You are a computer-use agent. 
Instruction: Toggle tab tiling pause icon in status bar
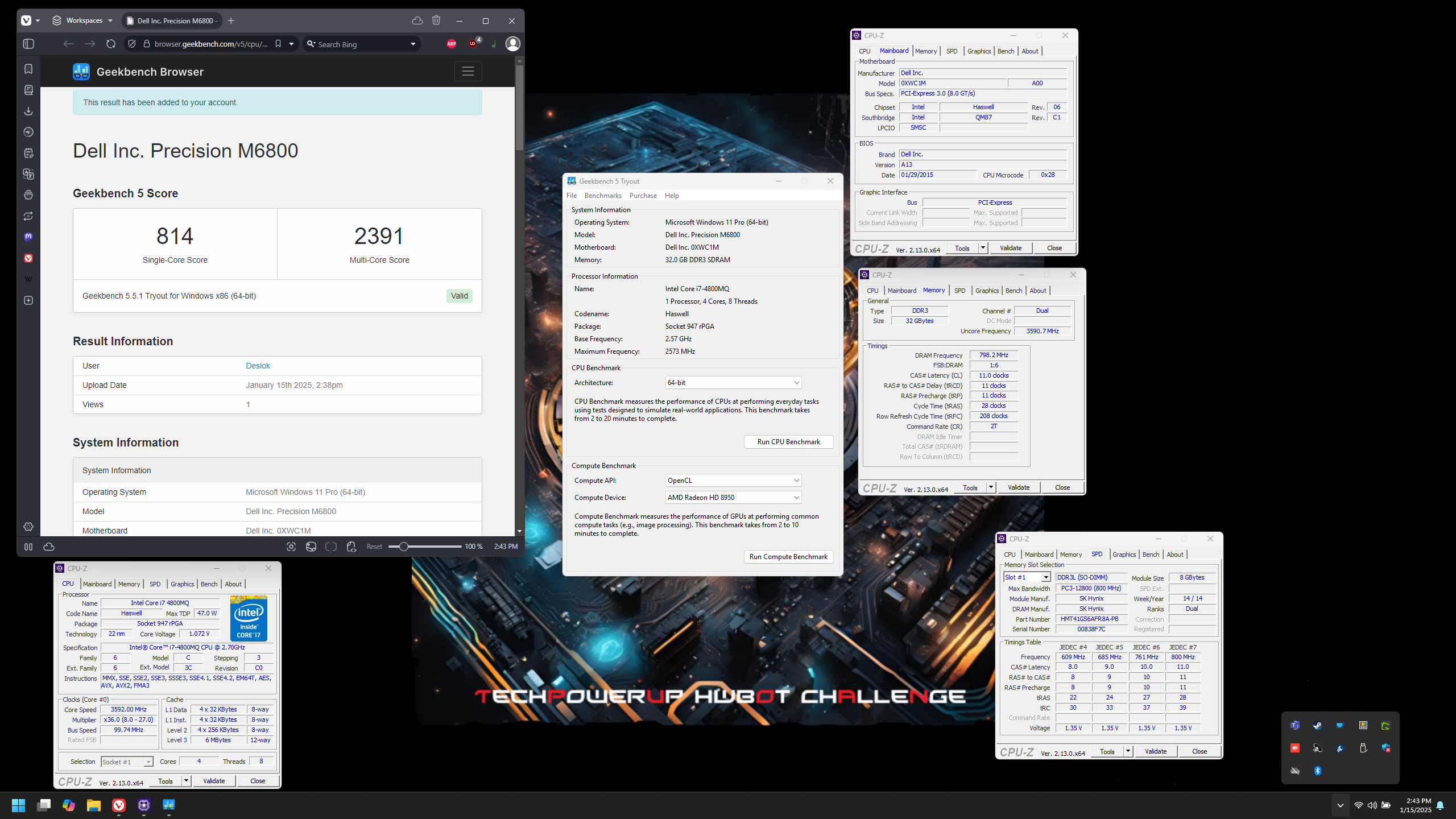28,547
